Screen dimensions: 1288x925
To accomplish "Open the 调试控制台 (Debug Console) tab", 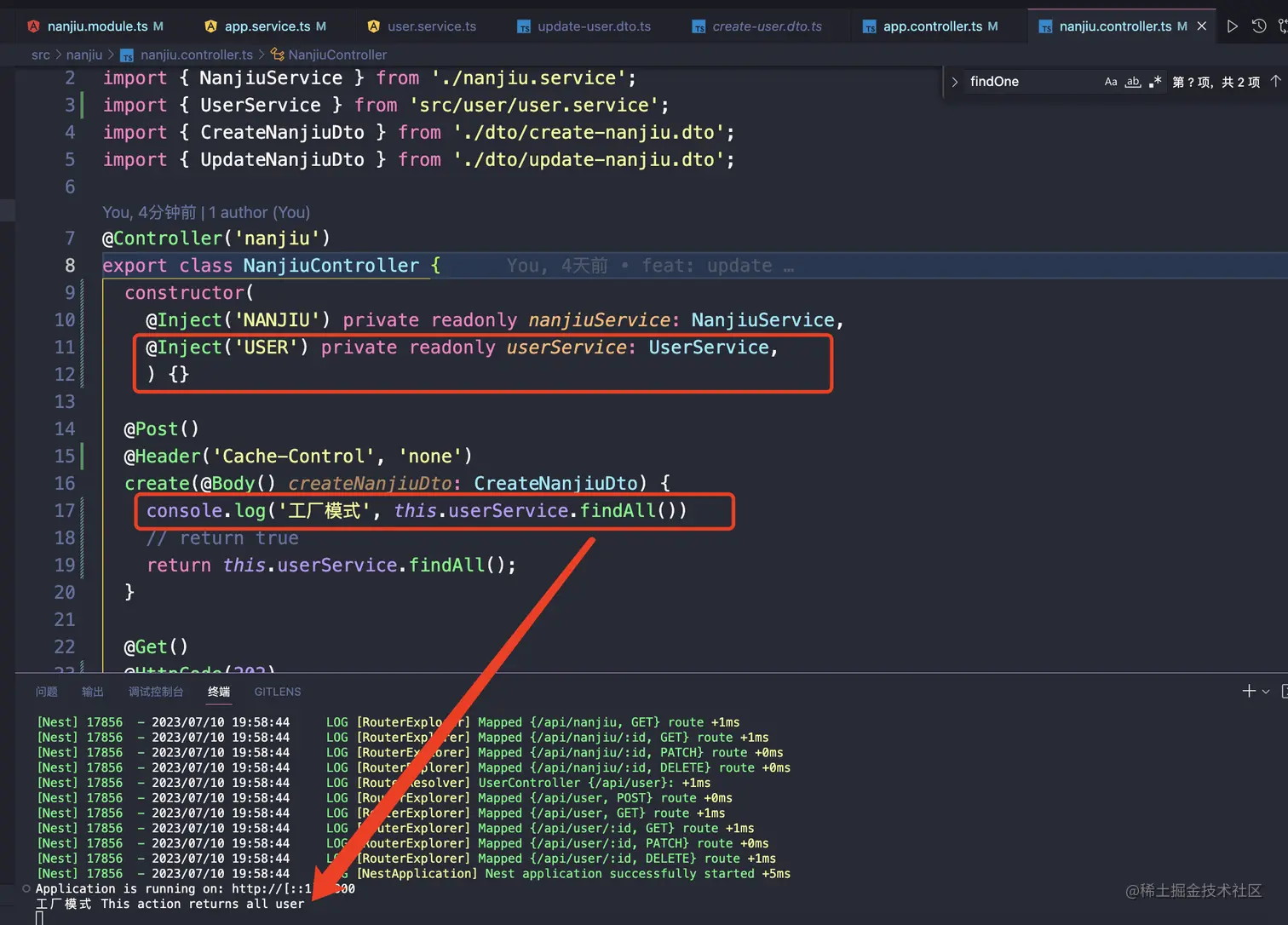I will pyautogui.click(x=156, y=692).
